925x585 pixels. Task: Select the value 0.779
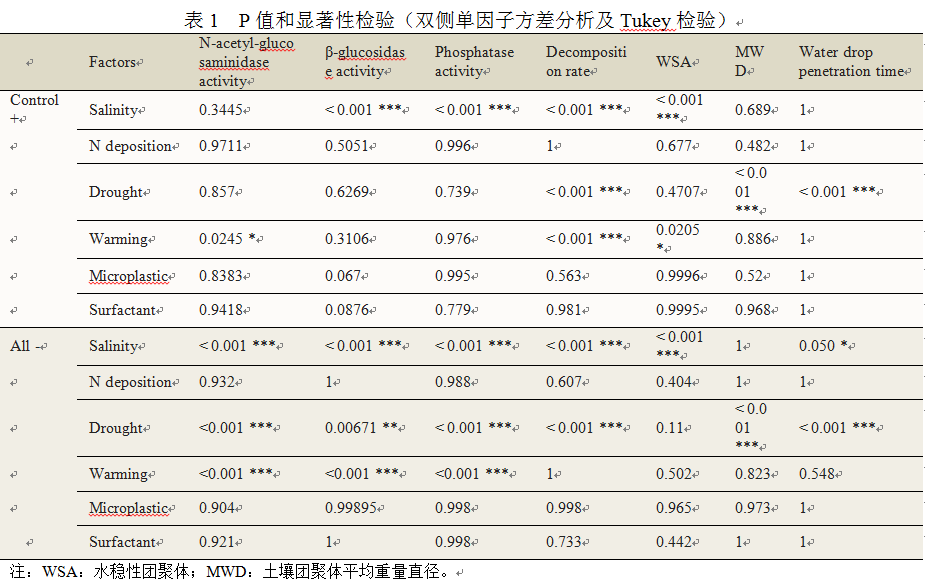coord(453,310)
